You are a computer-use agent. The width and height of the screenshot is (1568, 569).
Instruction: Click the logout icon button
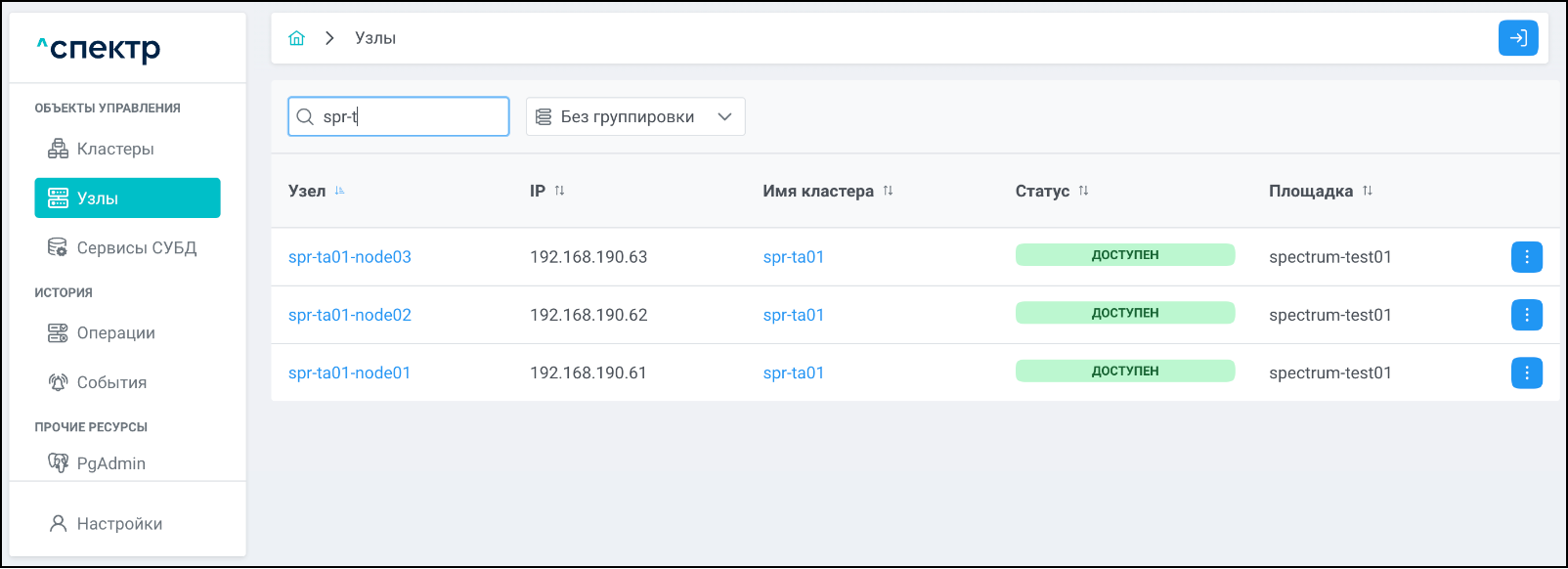pos(1517,38)
